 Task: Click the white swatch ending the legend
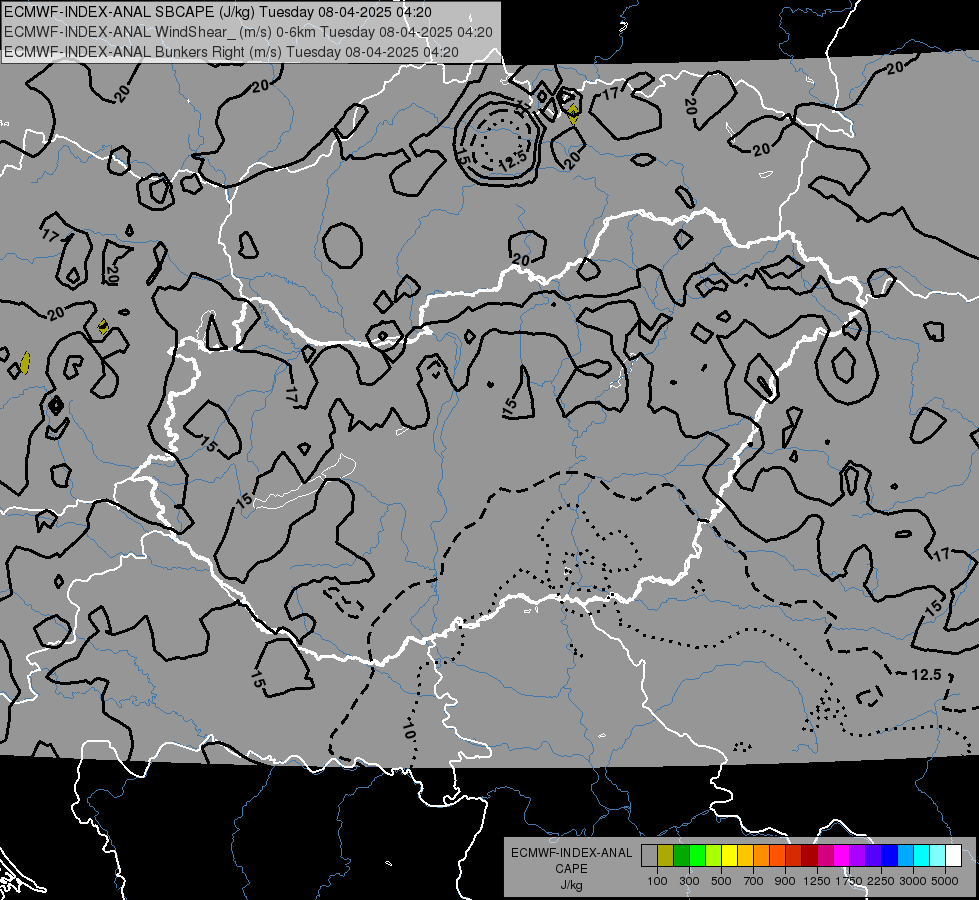[953, 856]
